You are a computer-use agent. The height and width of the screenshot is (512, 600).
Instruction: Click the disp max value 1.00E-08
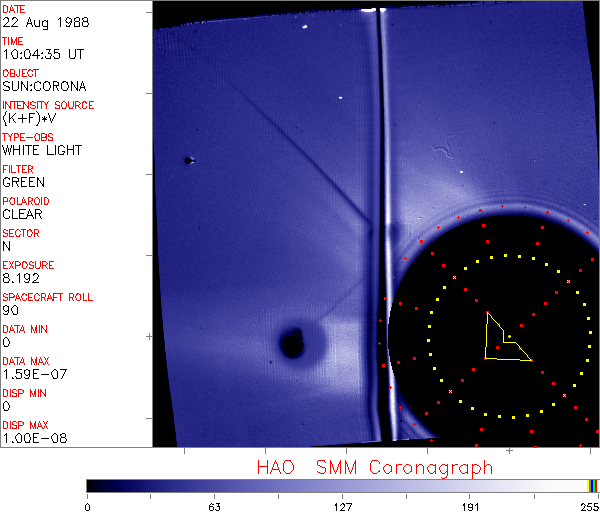click(x=30, y=438)
